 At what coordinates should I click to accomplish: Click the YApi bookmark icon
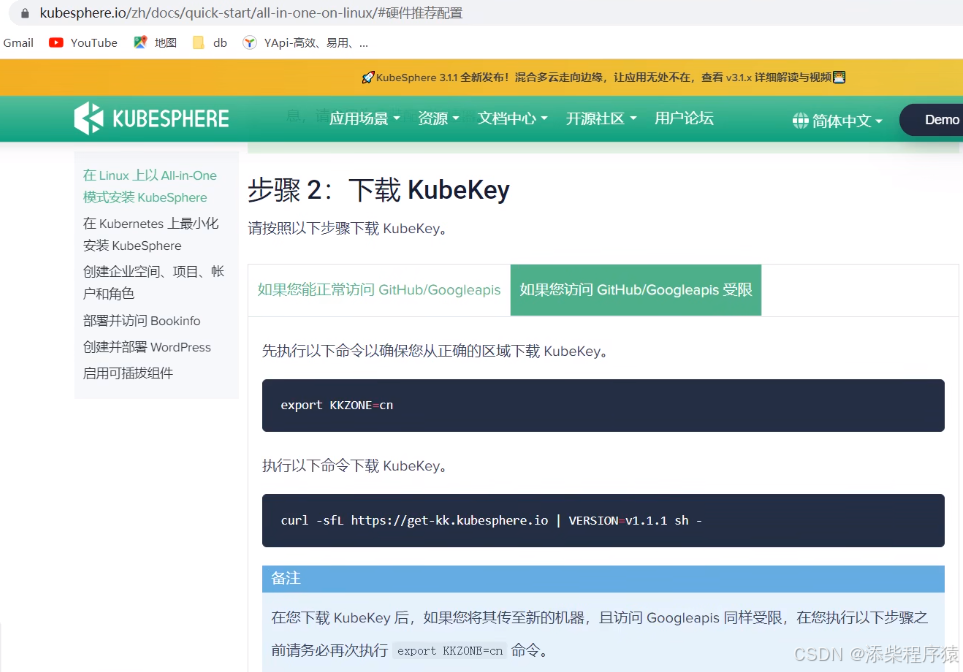pos(249,42)
